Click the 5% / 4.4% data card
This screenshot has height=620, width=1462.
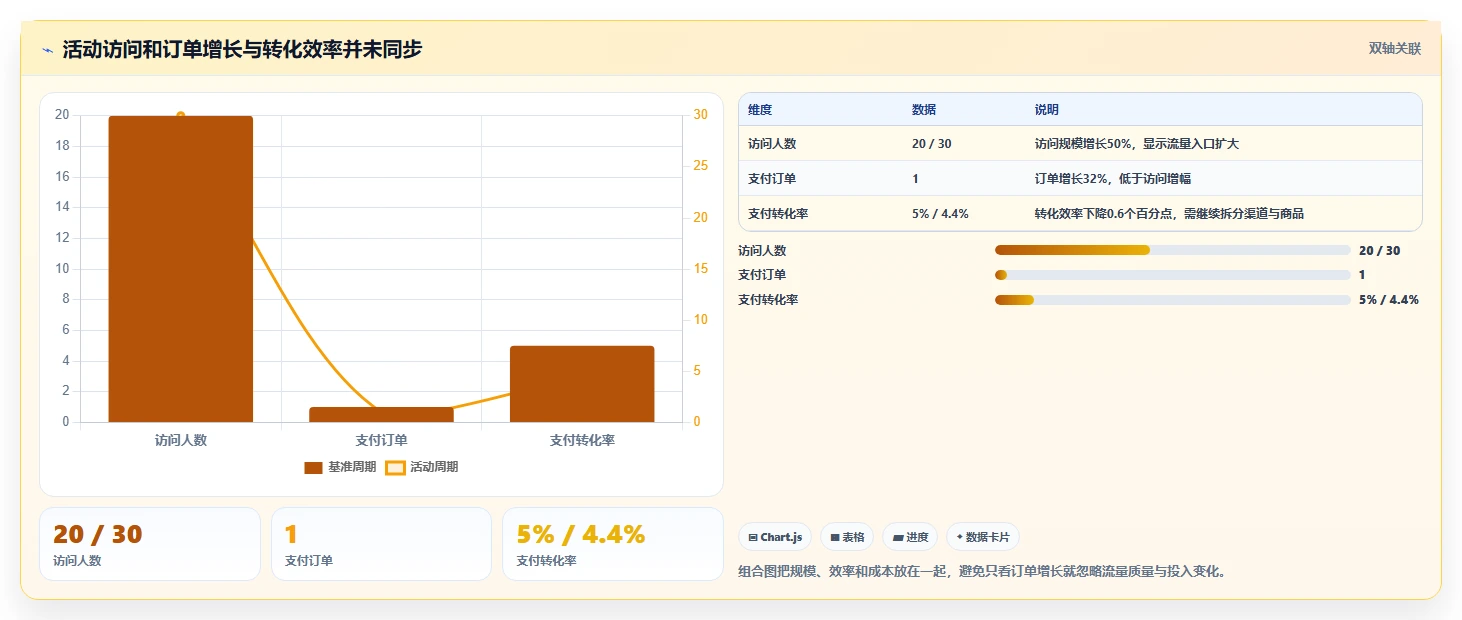[613, 544]
